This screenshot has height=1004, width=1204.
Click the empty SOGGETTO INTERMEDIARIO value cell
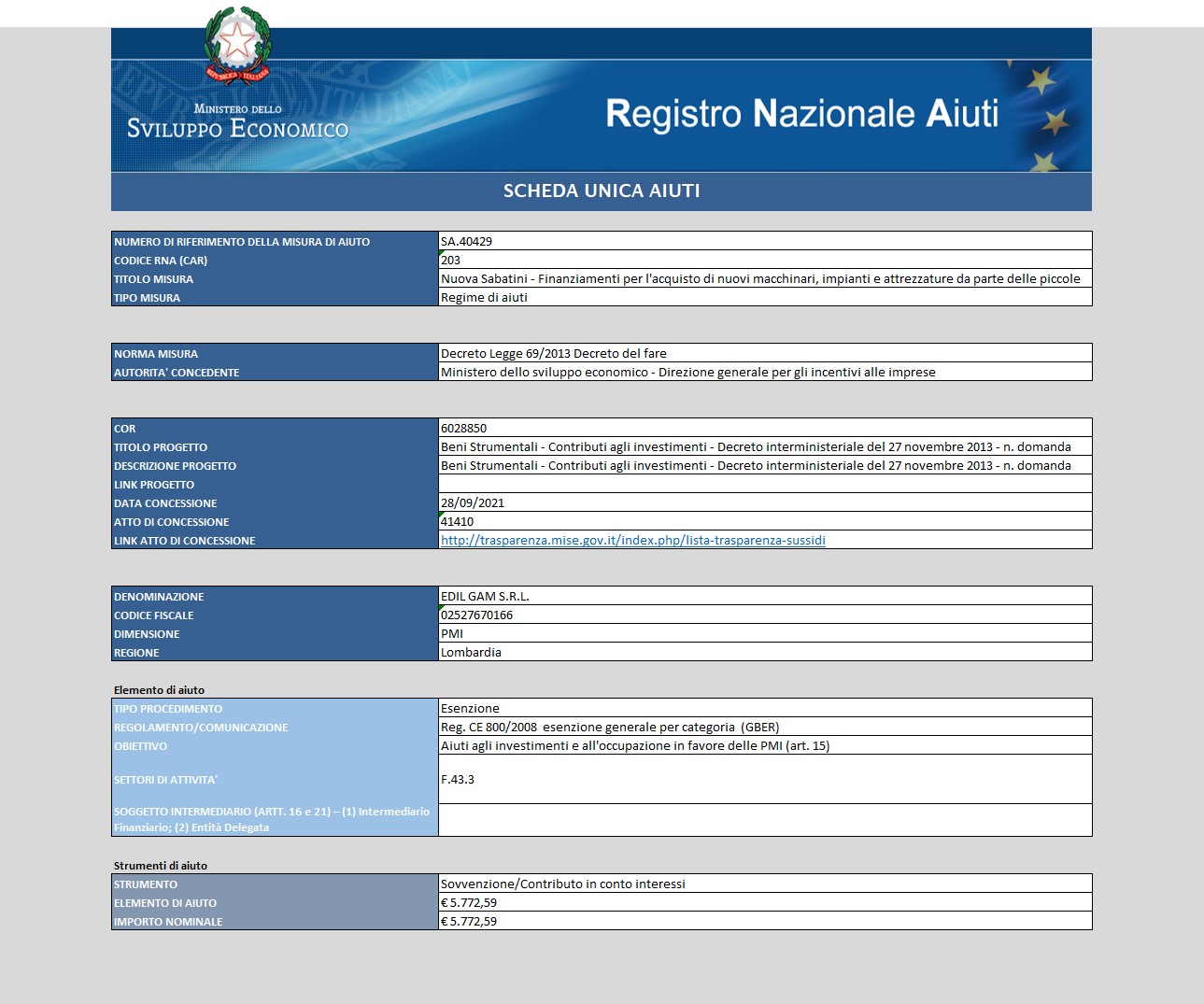(x=765, y=820)
